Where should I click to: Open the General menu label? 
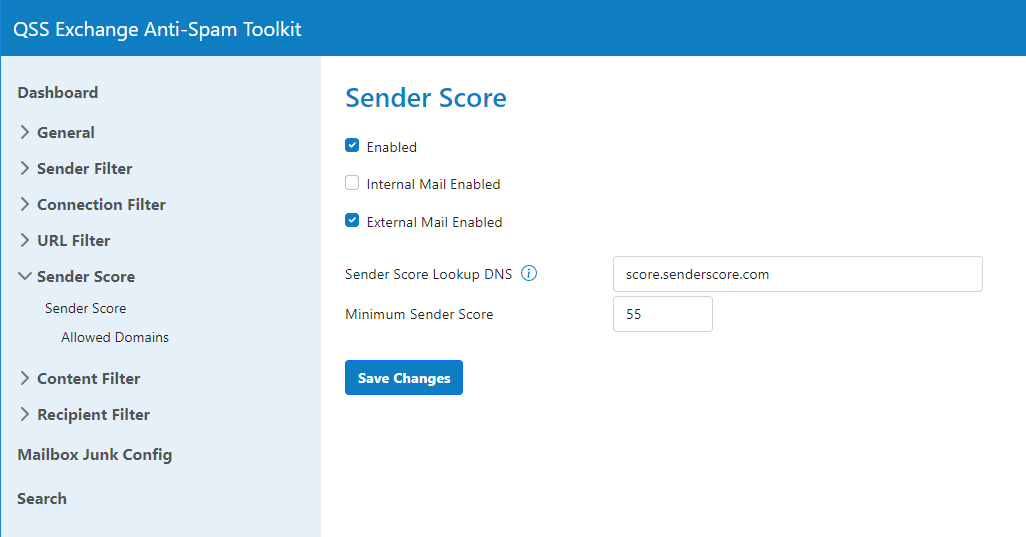[x=65, y=133]
